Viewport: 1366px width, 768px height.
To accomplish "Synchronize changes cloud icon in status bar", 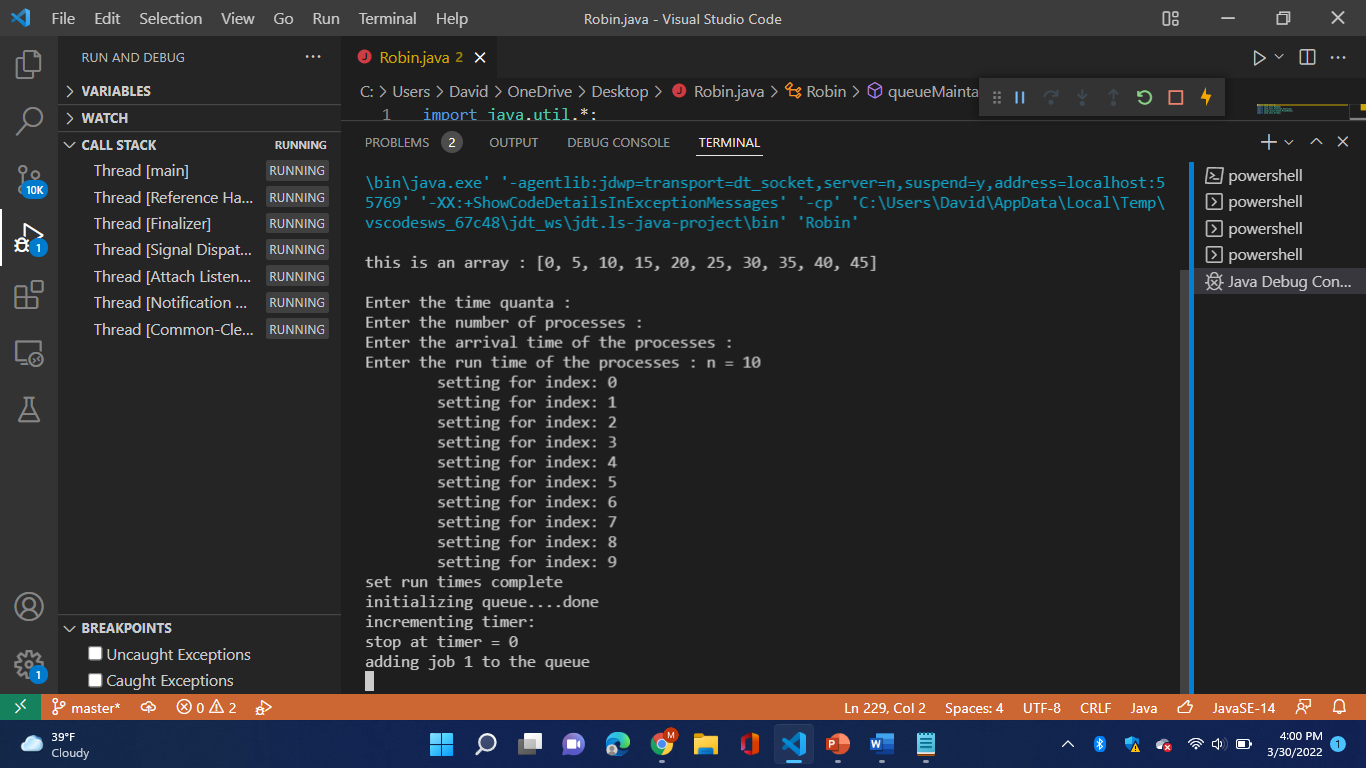I will click(148, 707).
